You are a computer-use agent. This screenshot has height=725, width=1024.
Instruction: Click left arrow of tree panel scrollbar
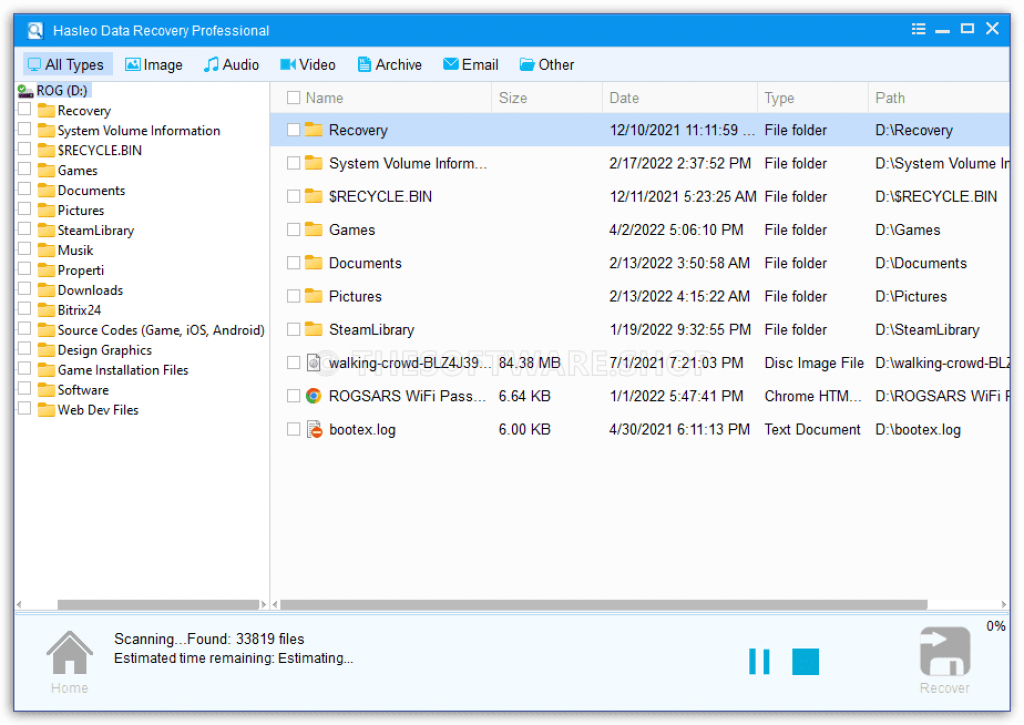[20, 604]
